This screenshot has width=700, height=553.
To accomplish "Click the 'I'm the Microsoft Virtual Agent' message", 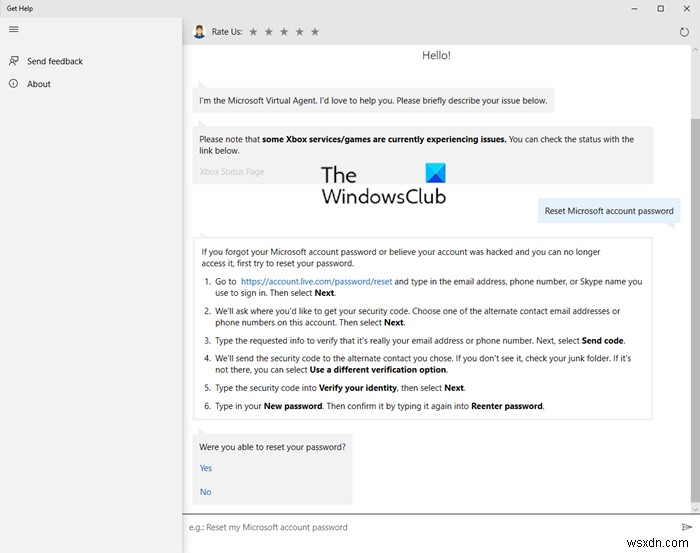I will 373,100.
